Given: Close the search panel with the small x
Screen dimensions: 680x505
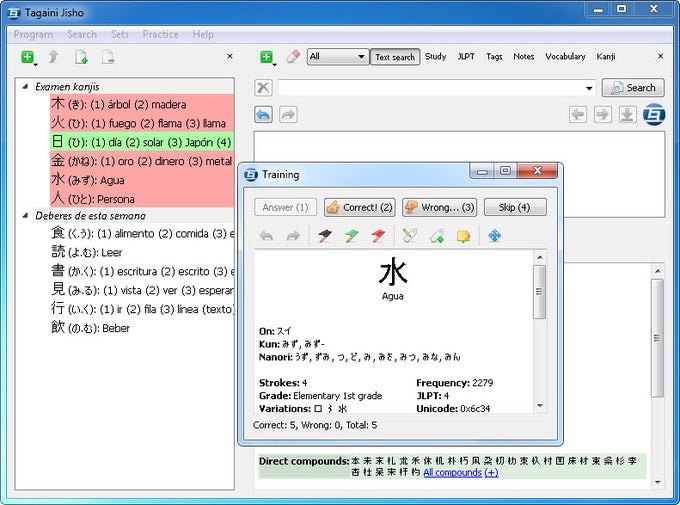Looking at the screenshot, I should click(x=660, y=56).
